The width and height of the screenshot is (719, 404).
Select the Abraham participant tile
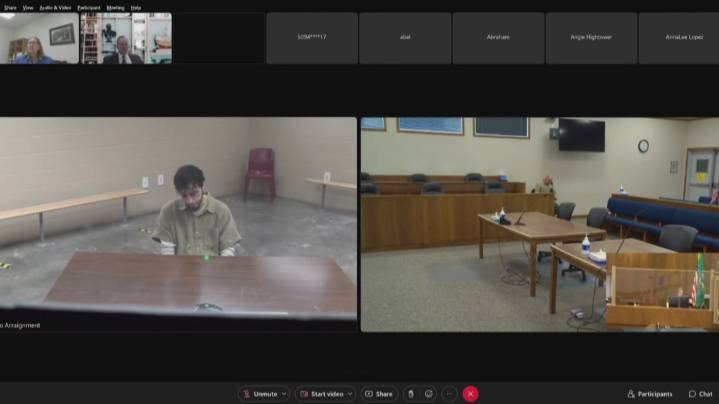tap(498, 38)
